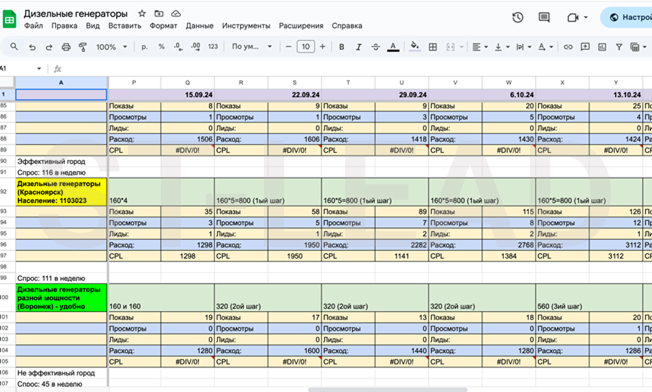Click the Настройки доступа share button
The image size is (652, 392).
(x=626, y=17)
